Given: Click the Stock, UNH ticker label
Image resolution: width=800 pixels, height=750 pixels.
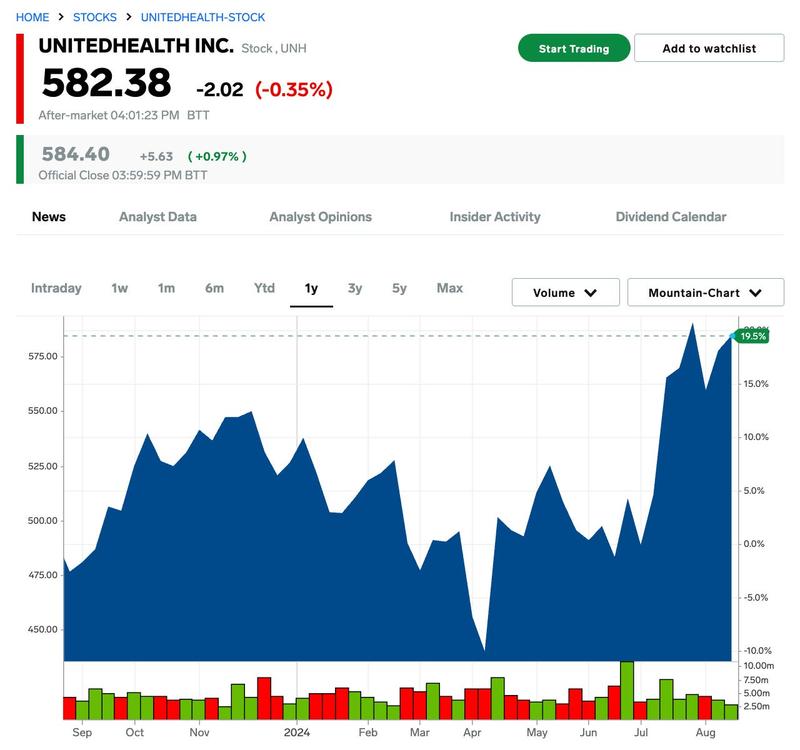Looking at the screenshot, I should coord(274,48).
